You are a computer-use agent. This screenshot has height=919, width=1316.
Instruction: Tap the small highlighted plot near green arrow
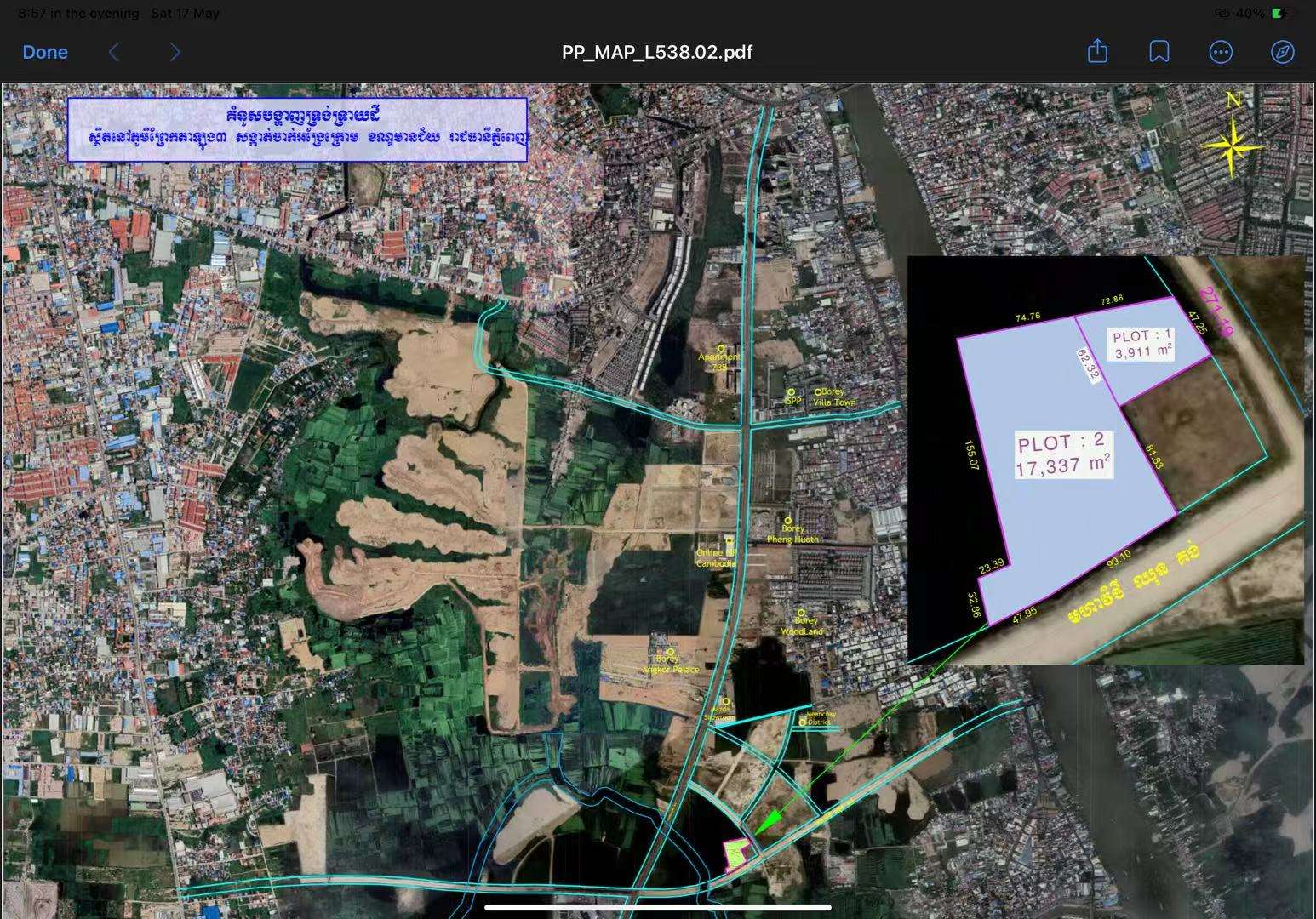click(x=735, y=854)
